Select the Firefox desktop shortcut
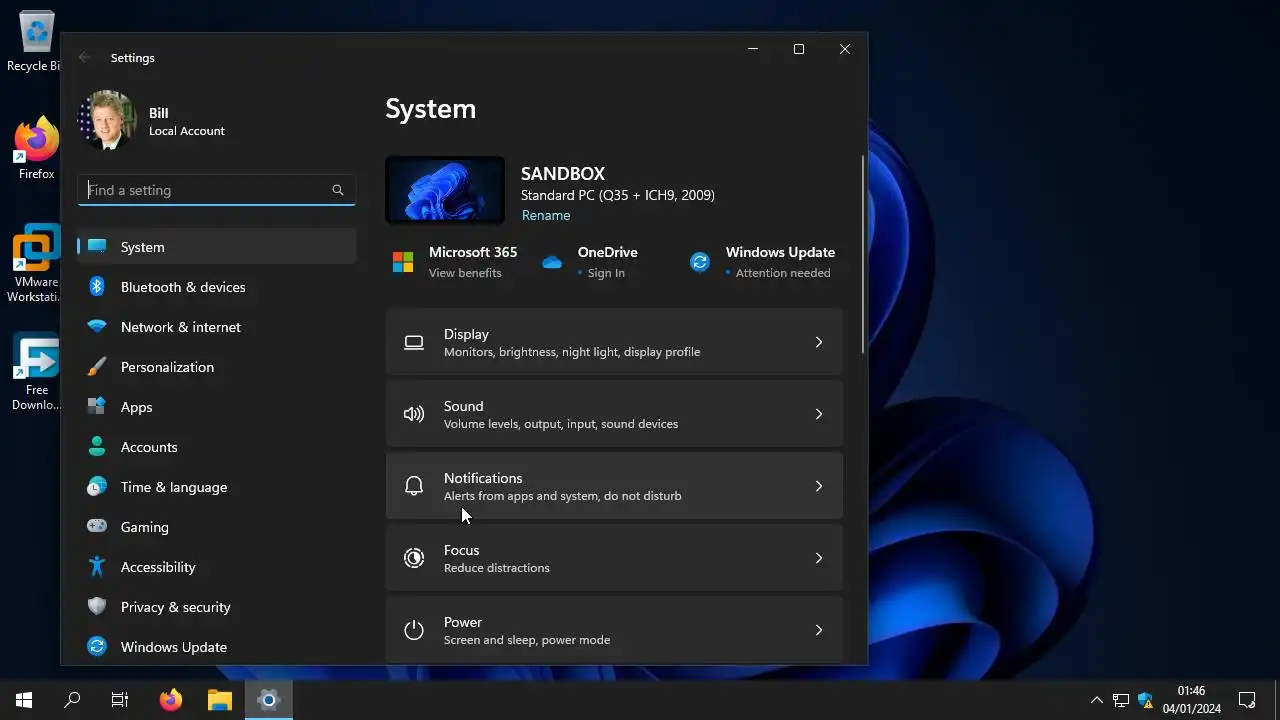This screenshot has height=720, width=1280. pyautogui.click(x=36, y=150)
